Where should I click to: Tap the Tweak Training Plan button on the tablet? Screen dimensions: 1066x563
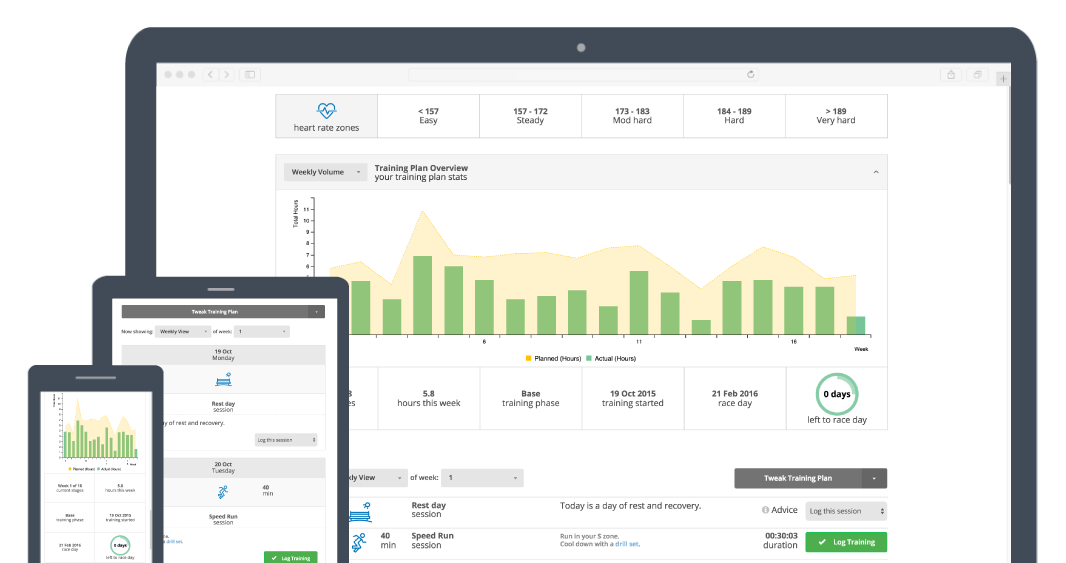(215, 311)
